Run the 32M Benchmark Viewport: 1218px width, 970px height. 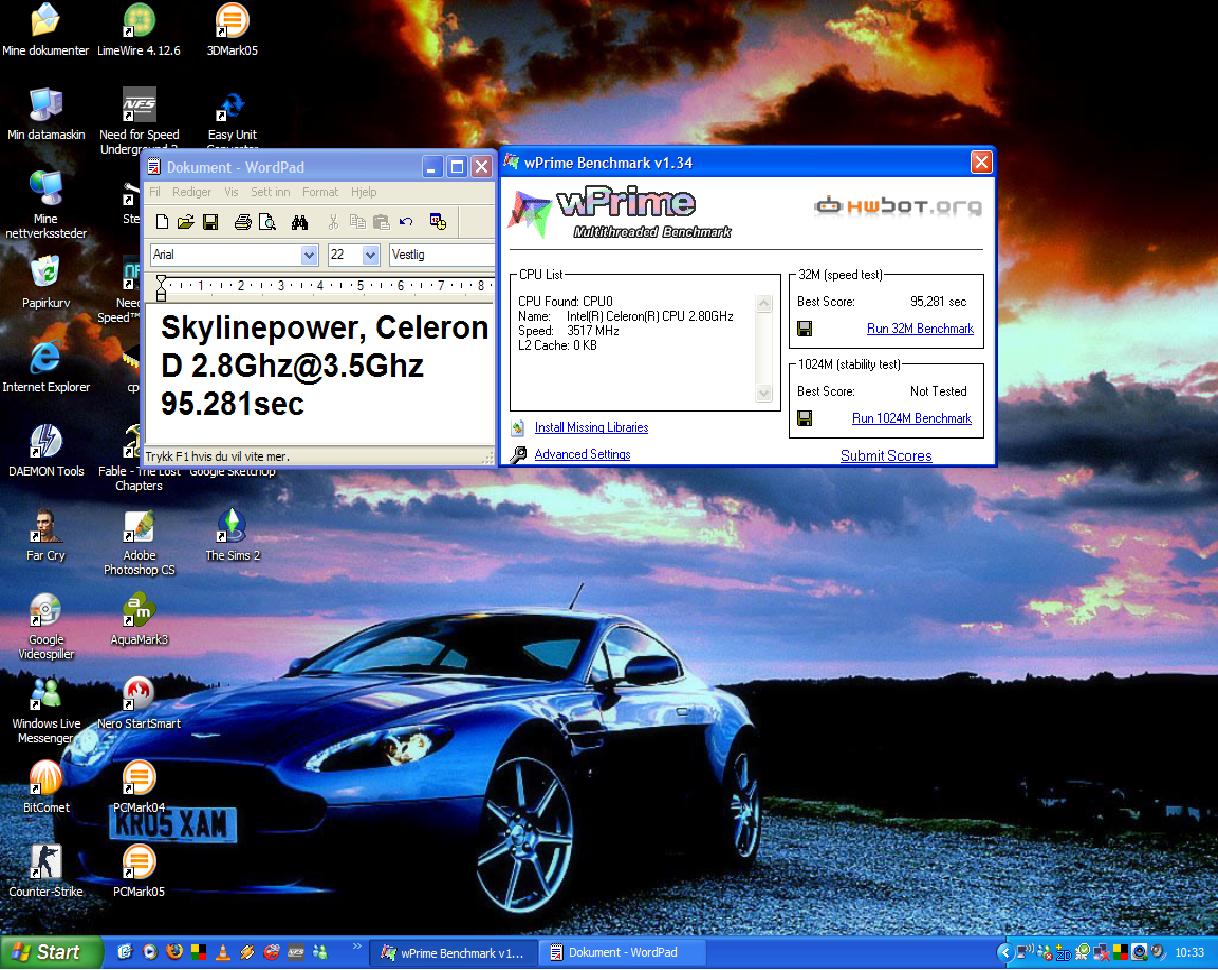[x=920, y=328]
